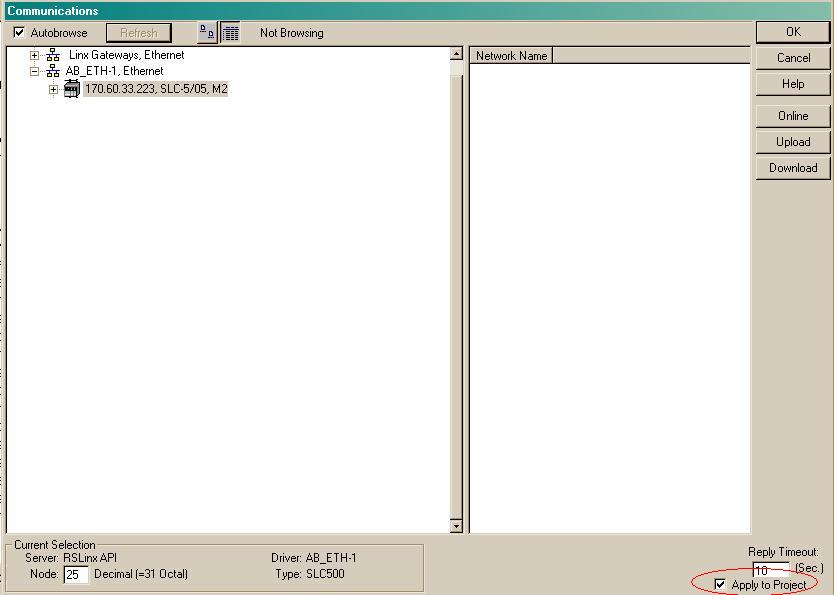Click the SLC-5/05 processor icon
This screenshot has height=595, width=834.
click(72, 89)
